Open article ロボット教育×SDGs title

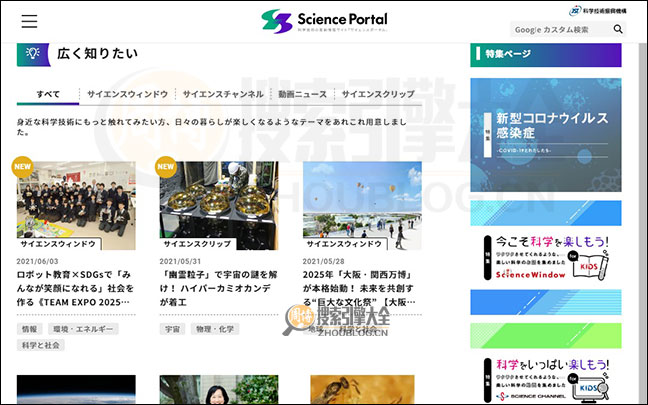point(75,288)
